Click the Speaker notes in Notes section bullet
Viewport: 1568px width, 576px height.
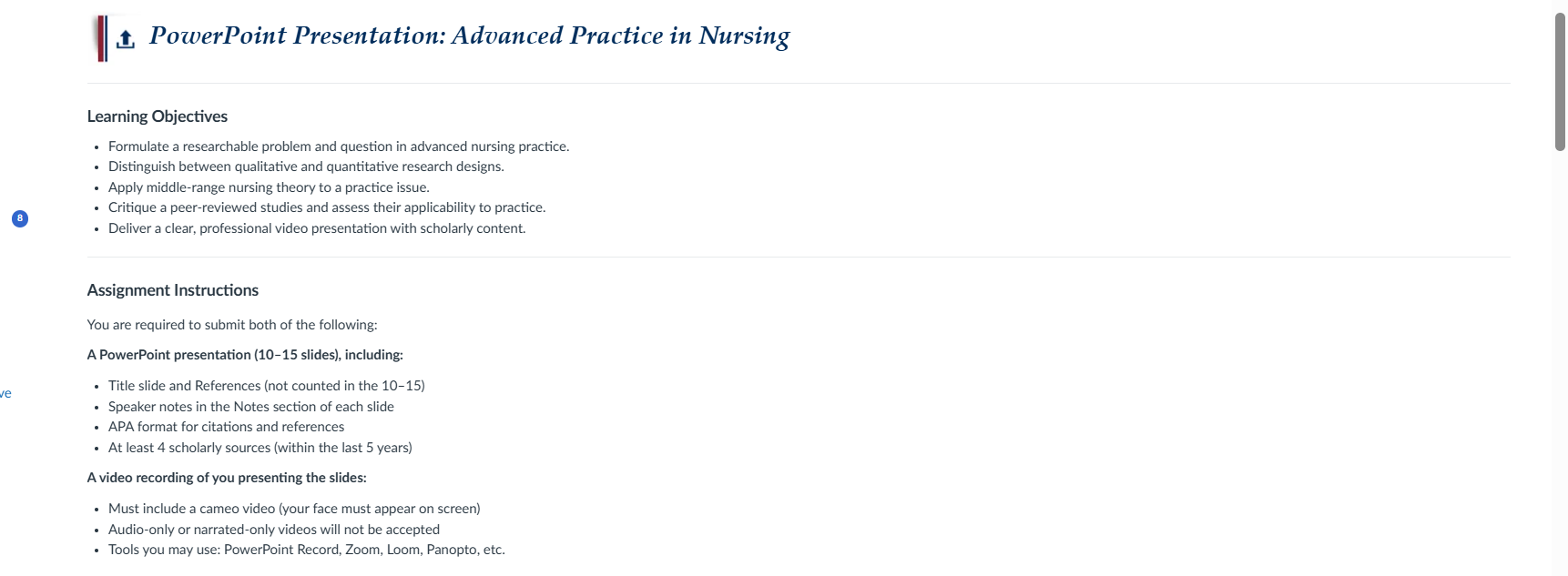(251, 407)
